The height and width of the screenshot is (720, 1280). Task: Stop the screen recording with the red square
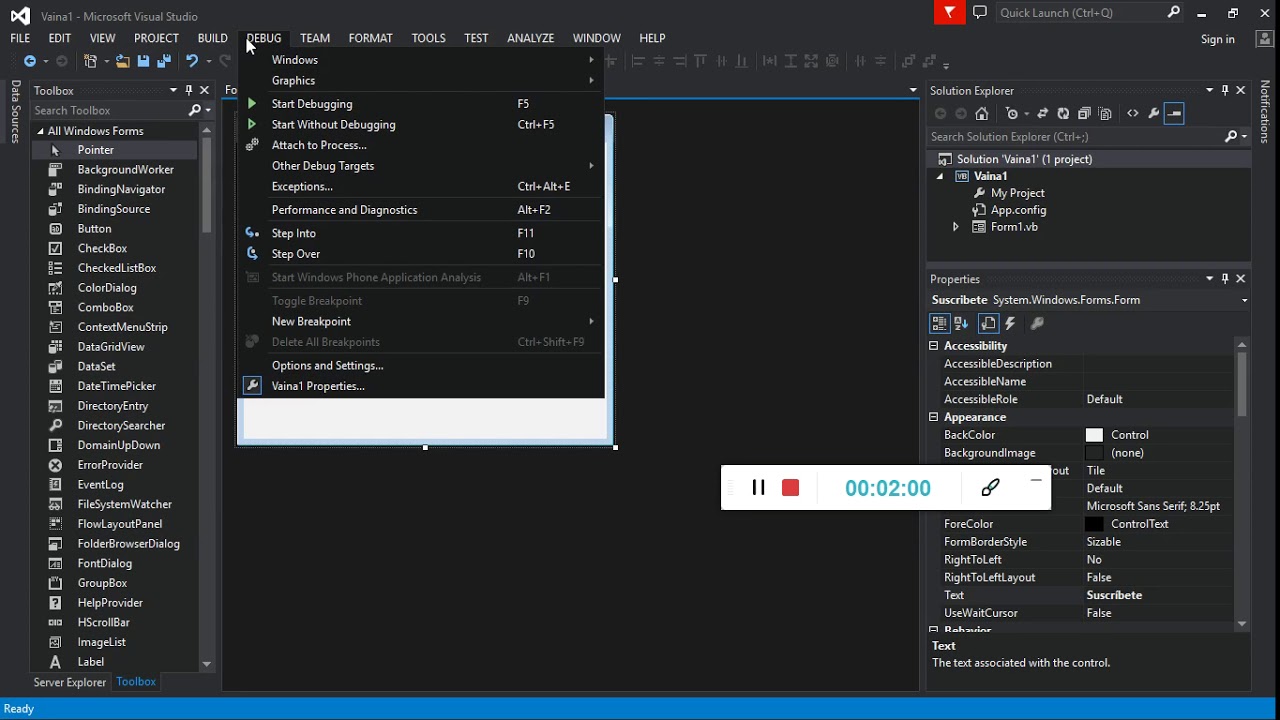(x=791, y=487)
